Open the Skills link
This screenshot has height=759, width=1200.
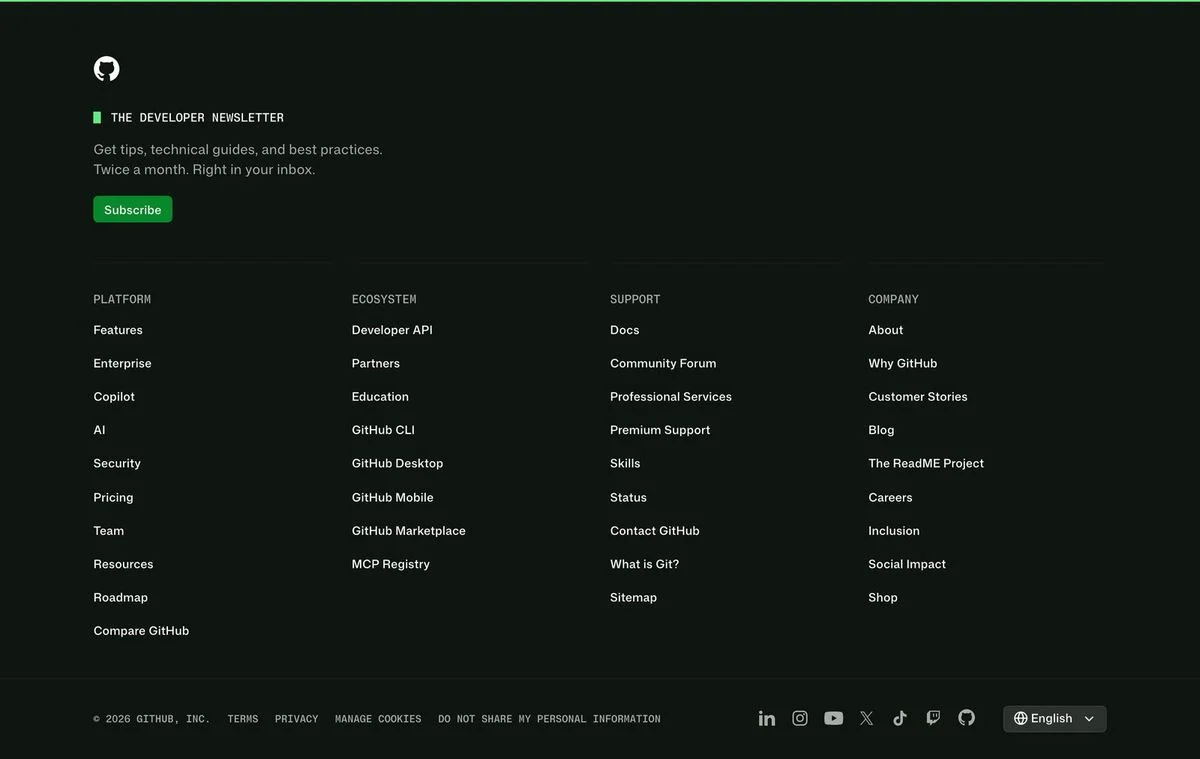625,463
